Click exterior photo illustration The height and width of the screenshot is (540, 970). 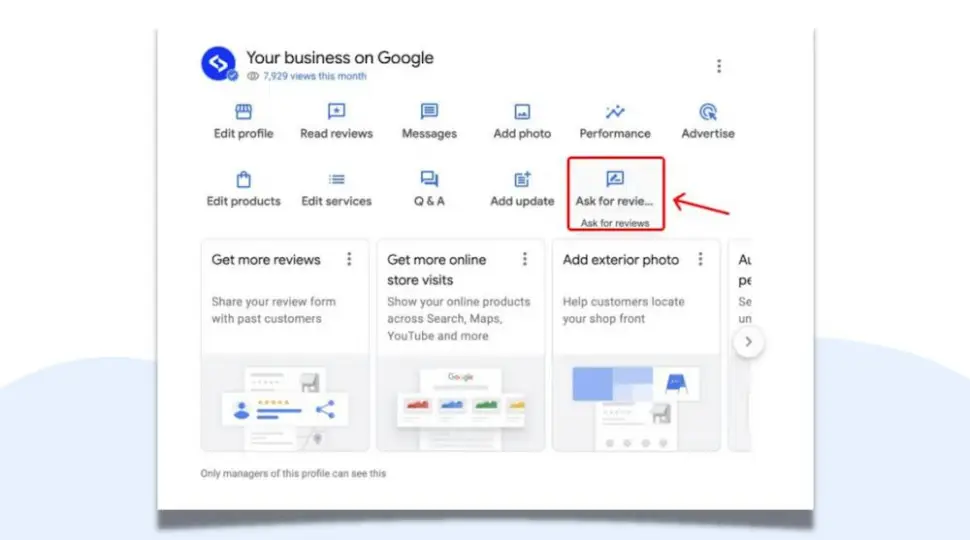point(636,403)
